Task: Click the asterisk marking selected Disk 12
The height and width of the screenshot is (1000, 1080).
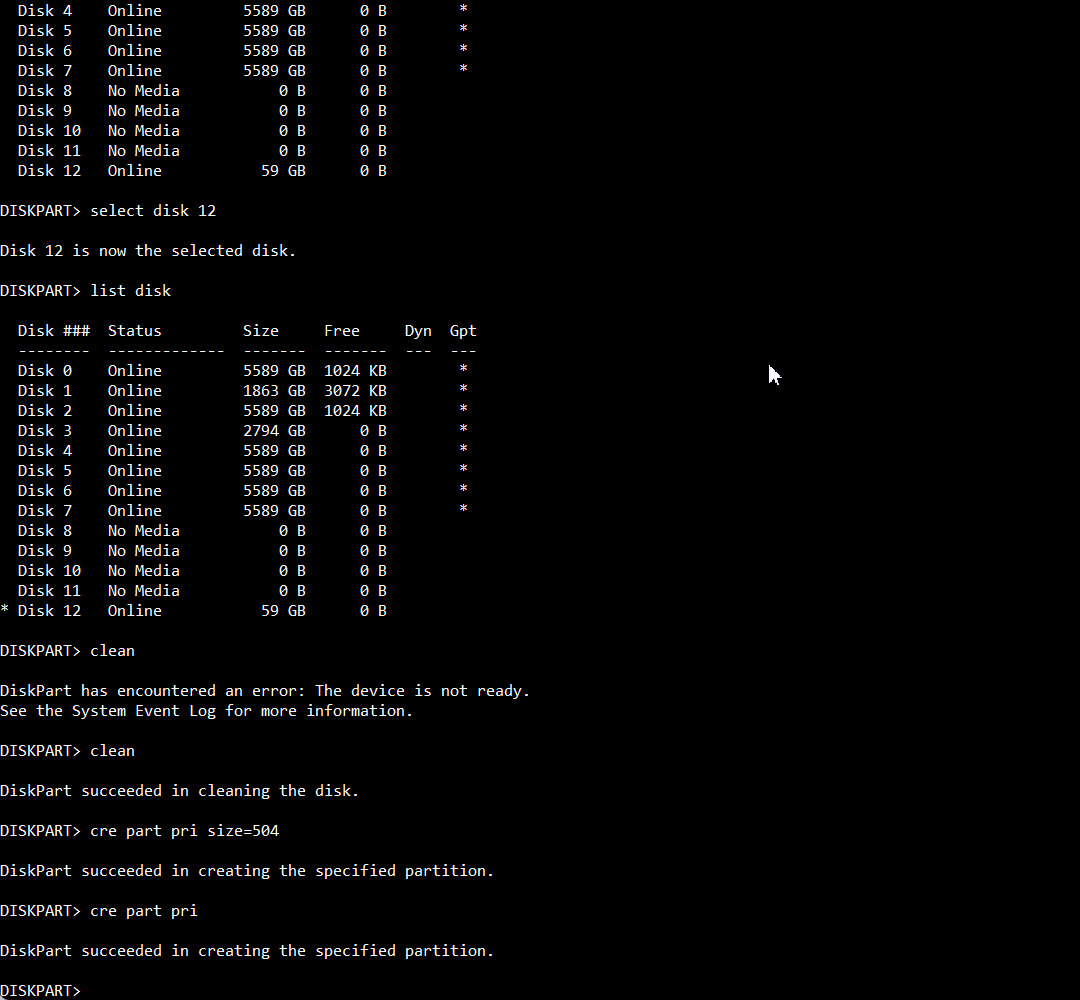Action: coord(5,610)
